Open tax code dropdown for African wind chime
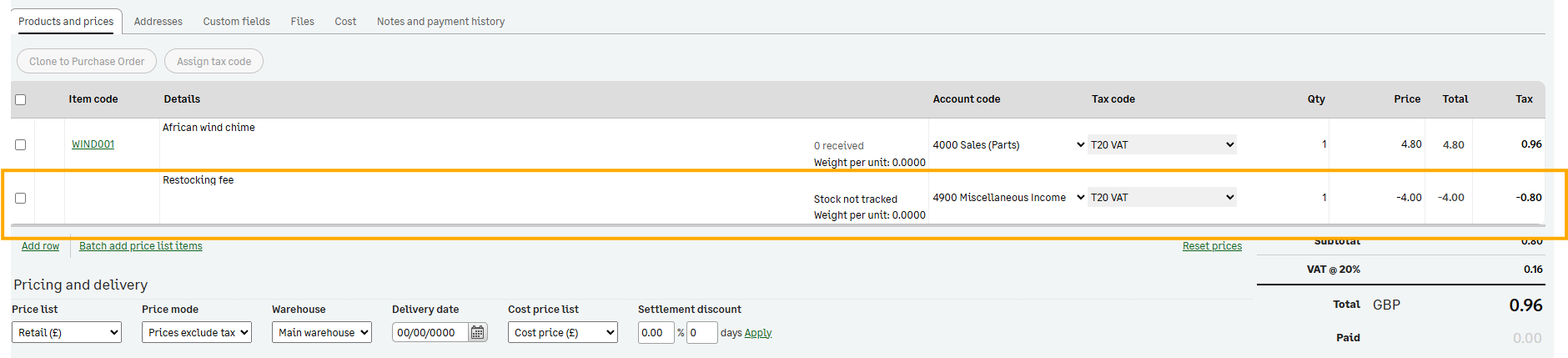Viewport: 1568px width, 358px height. point(1162,144)
